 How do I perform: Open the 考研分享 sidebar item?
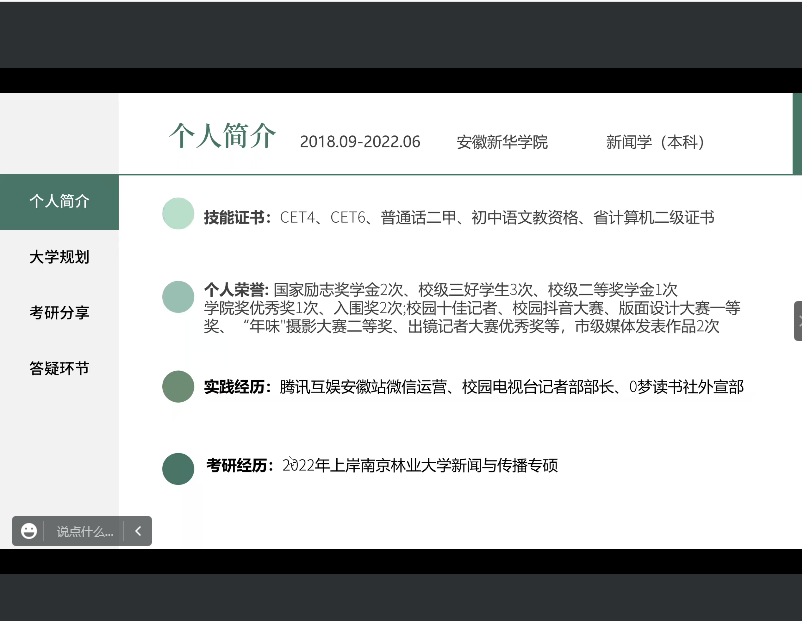59,313
